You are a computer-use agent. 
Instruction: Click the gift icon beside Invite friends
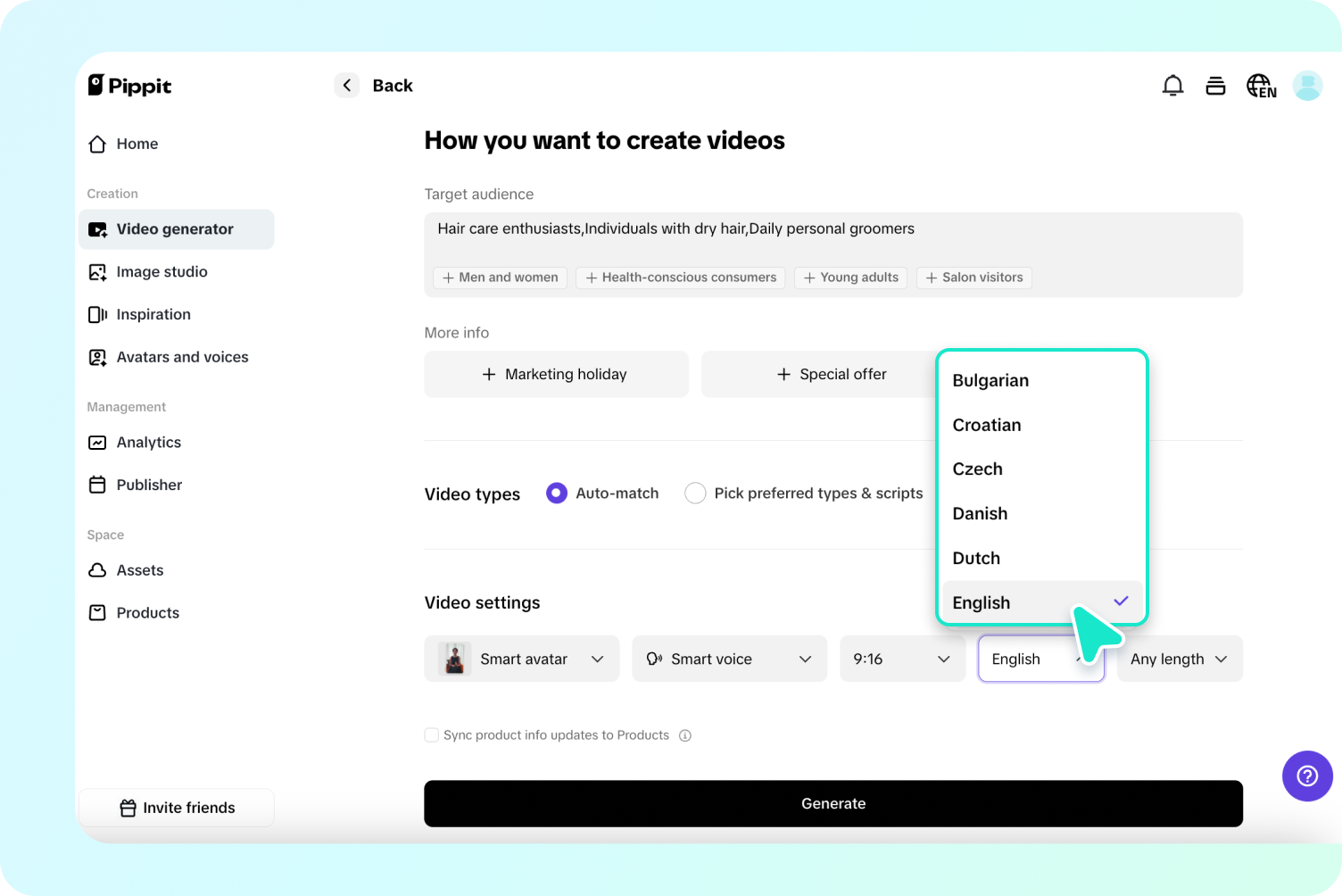pyautogui.click(x=128, y=808)
